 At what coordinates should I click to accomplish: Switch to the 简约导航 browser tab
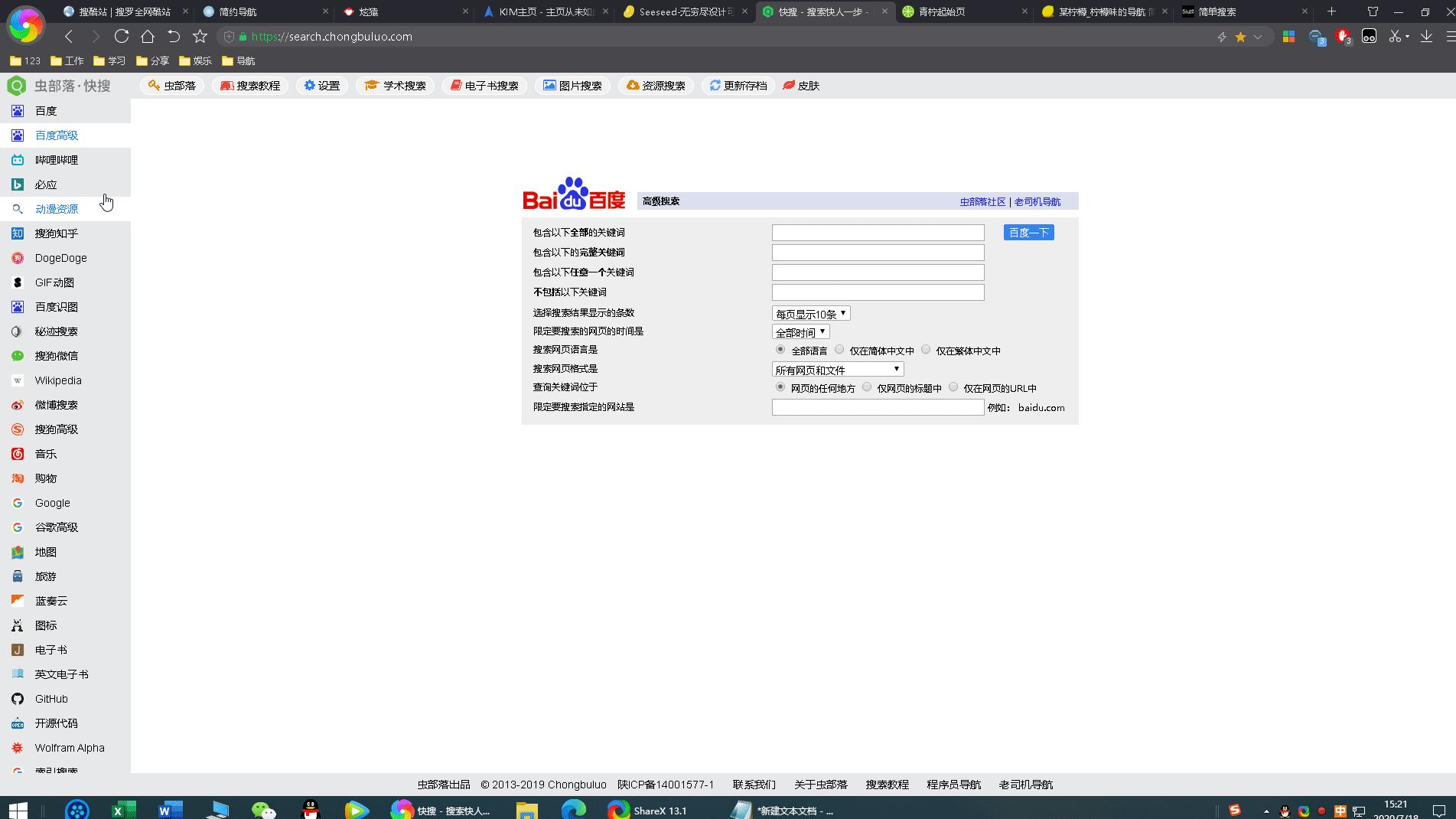point(259,11)
